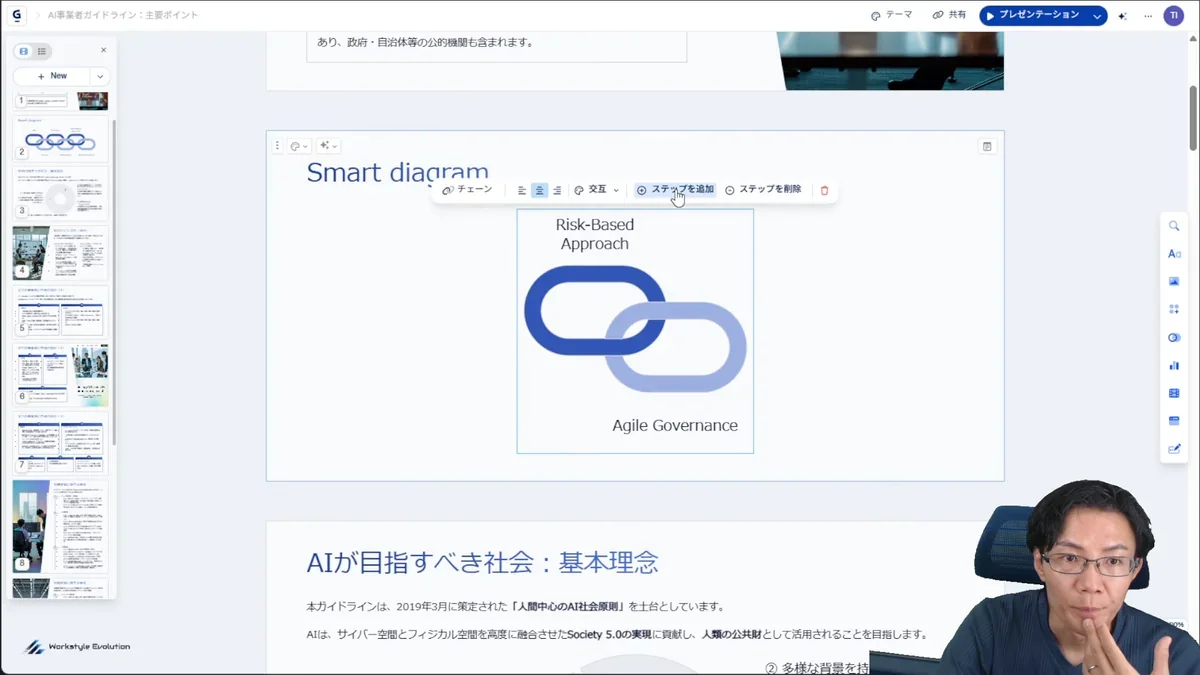Open the three-dots more options menu
This screenshot has width=1200, height=675.
point(1147,16)
